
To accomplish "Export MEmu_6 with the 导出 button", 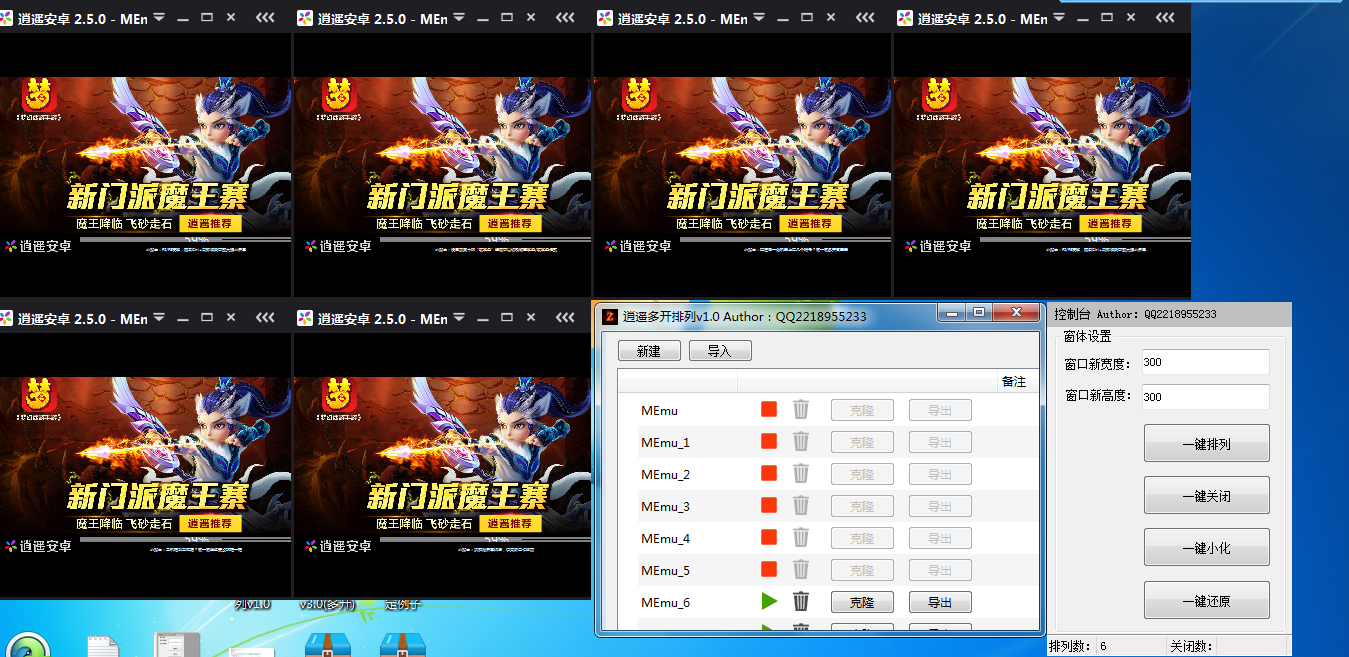I will [940, 602].
